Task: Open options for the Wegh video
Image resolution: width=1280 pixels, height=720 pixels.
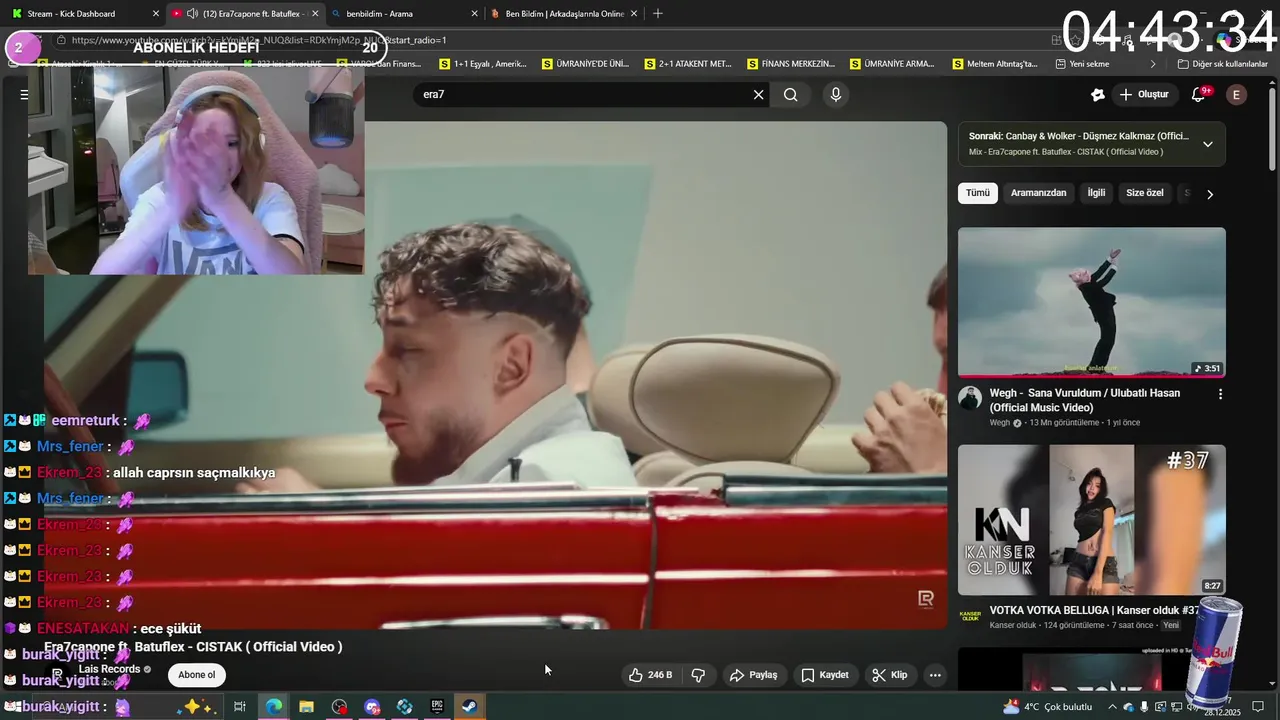Action: 1220,394
